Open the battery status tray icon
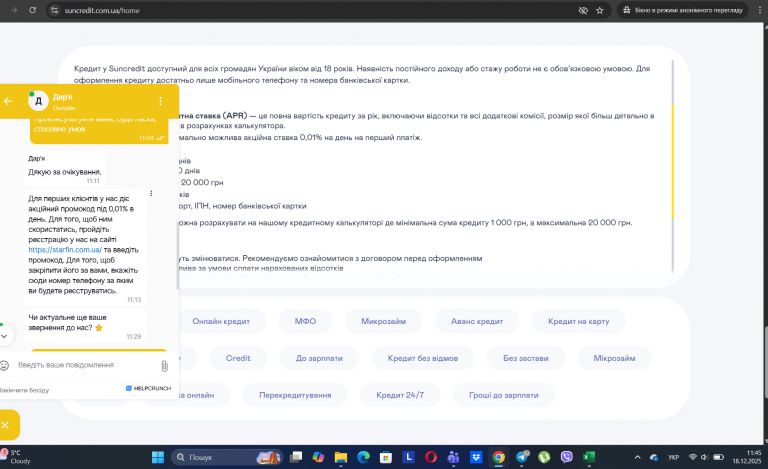 tap(718, 457)
